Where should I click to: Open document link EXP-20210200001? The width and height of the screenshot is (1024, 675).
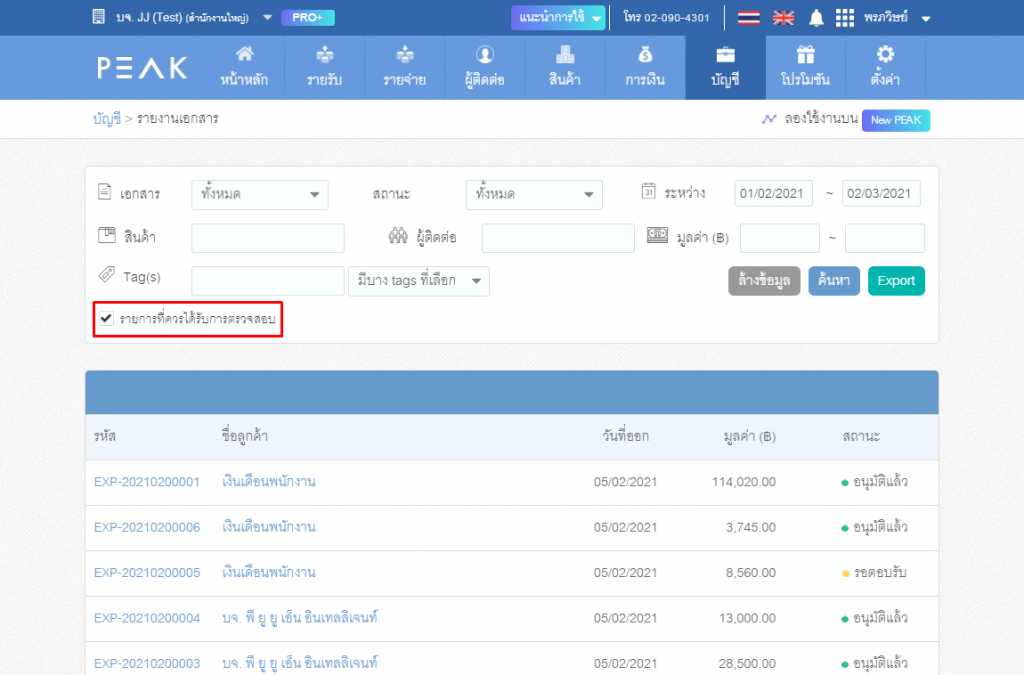pyautogui.click(x=147, y=482)
